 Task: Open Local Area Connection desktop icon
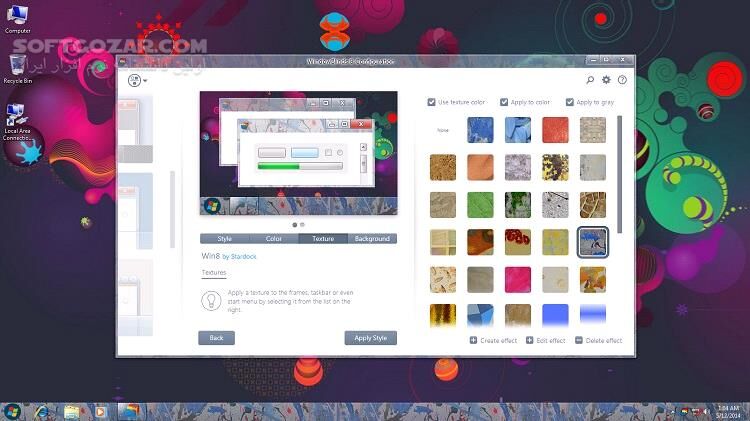tap(17, 123)
